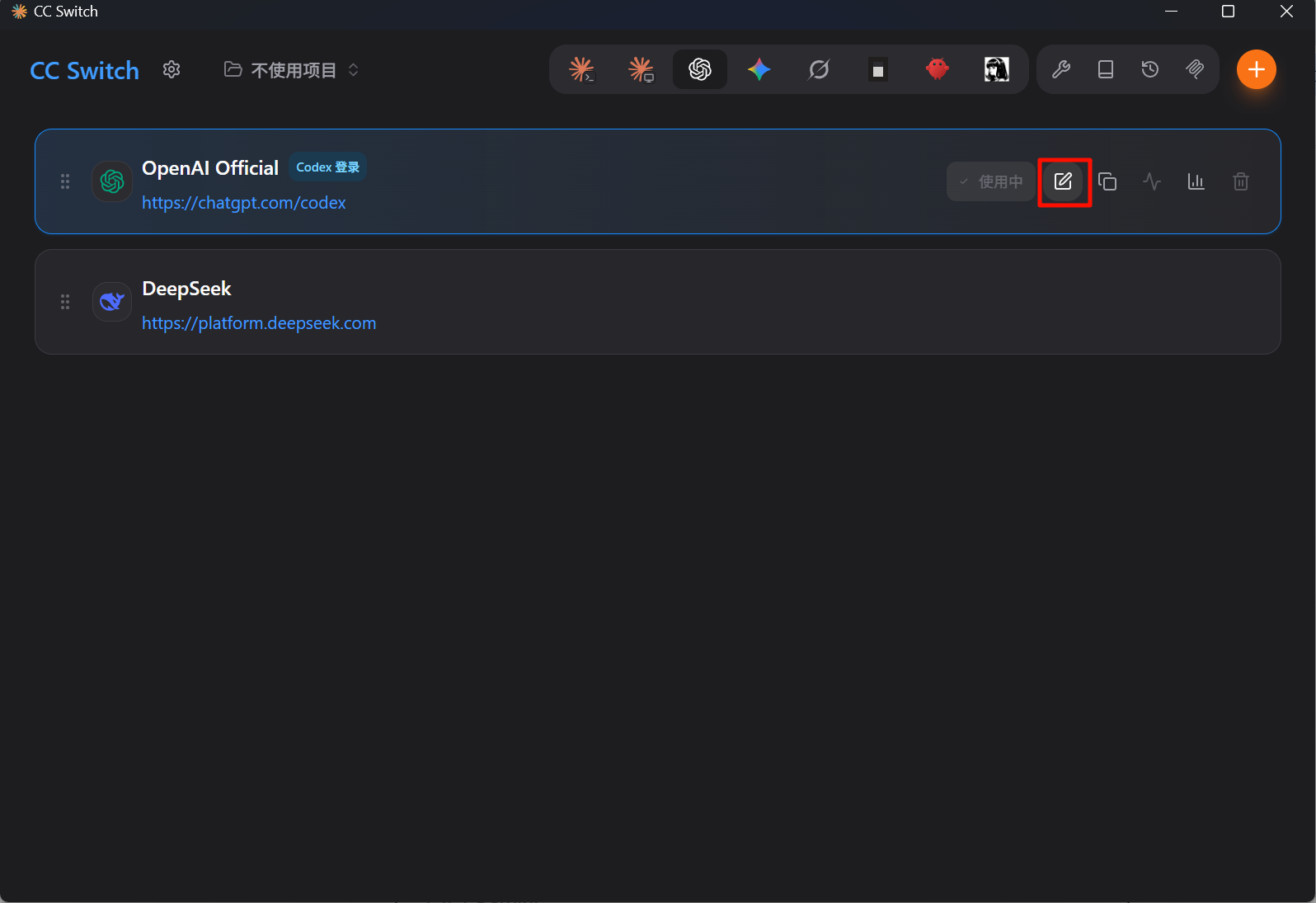Click the OpenAI Official provider name

(210, 168)
